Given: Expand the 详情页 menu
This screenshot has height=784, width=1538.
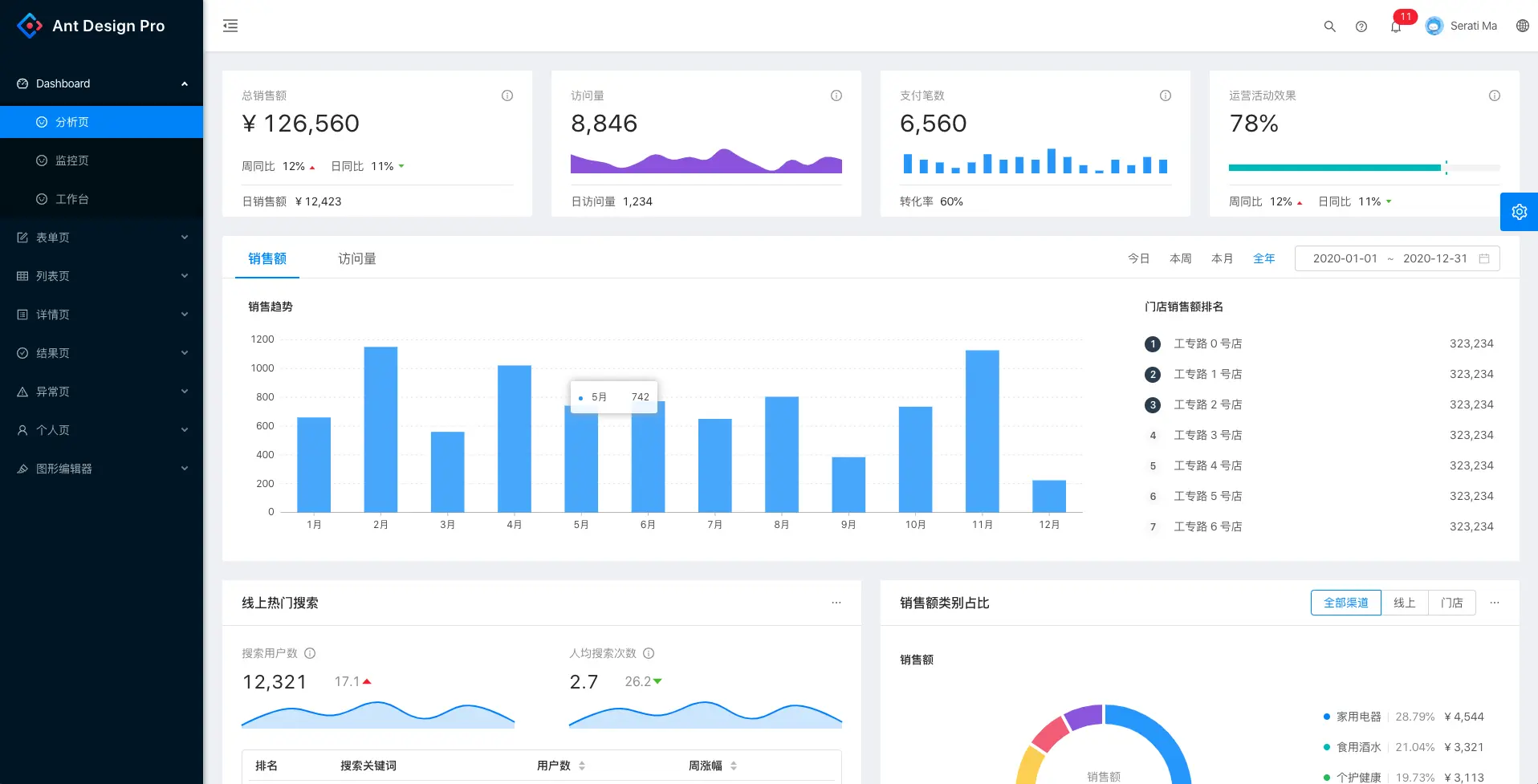Looking at the screenshot, I should (x=101, y=315).
